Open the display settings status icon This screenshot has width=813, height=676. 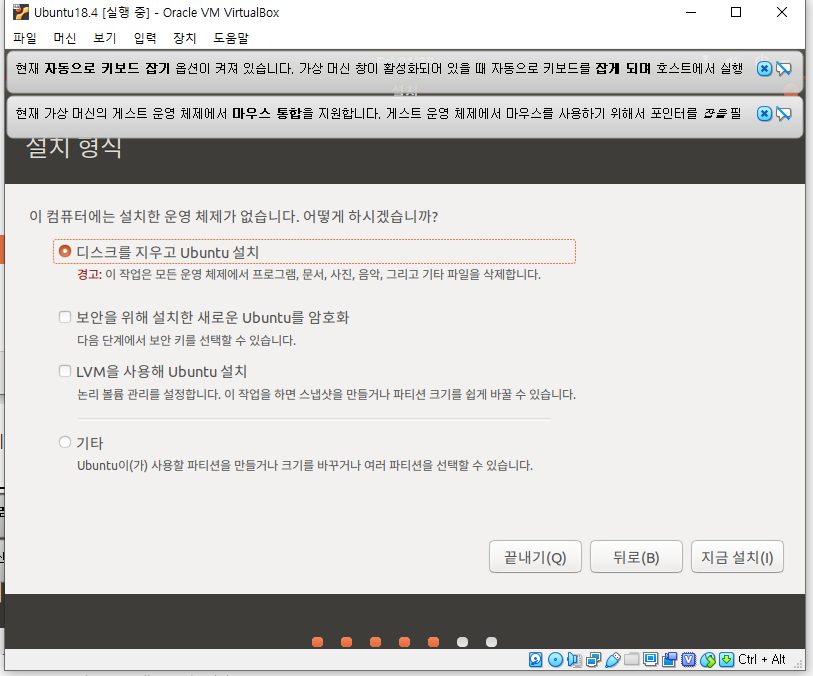pyautogui.click(x=650, y=659)
